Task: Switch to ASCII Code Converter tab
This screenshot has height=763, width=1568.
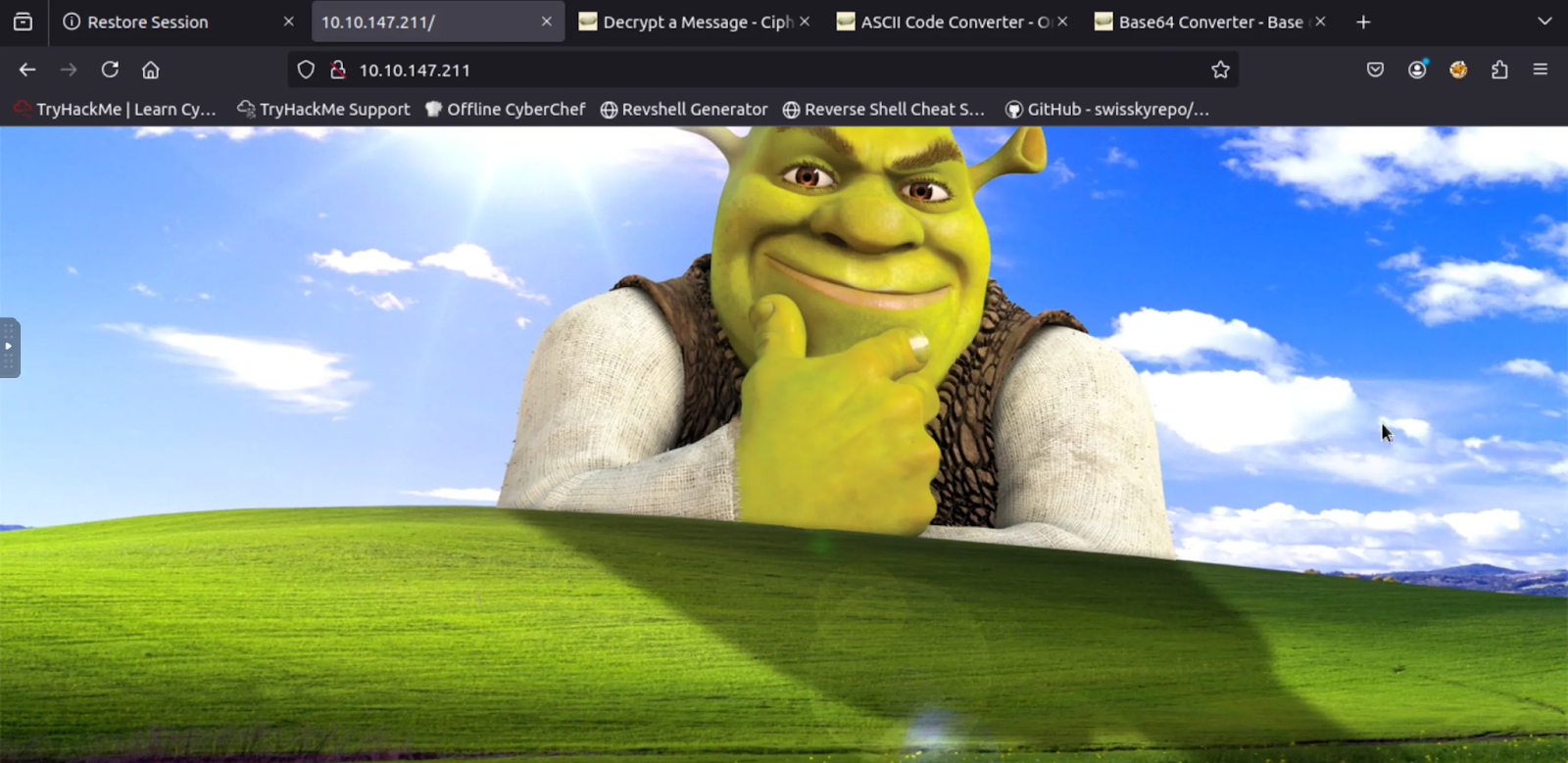Action: (953, 22)
